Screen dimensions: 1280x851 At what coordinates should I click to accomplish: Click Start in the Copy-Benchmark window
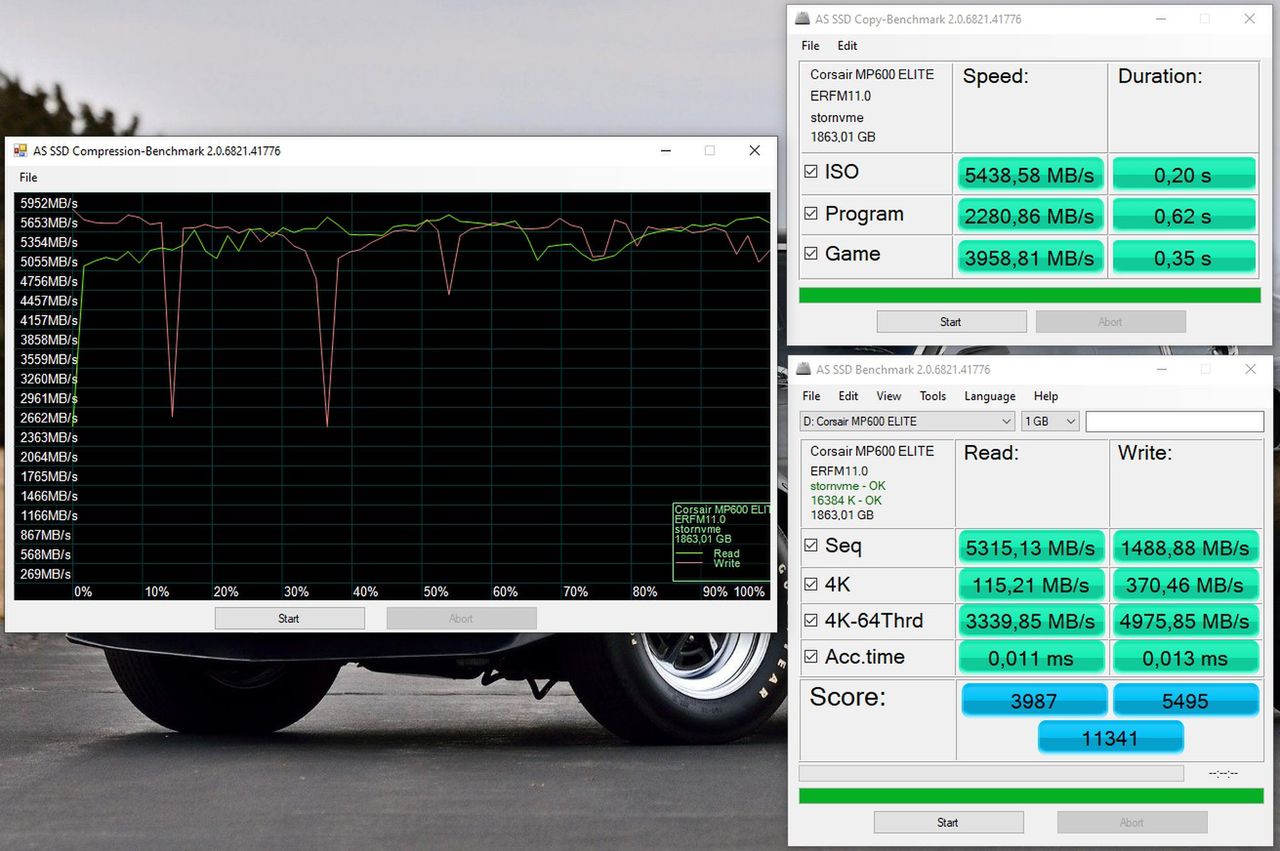tap(951, 321)
